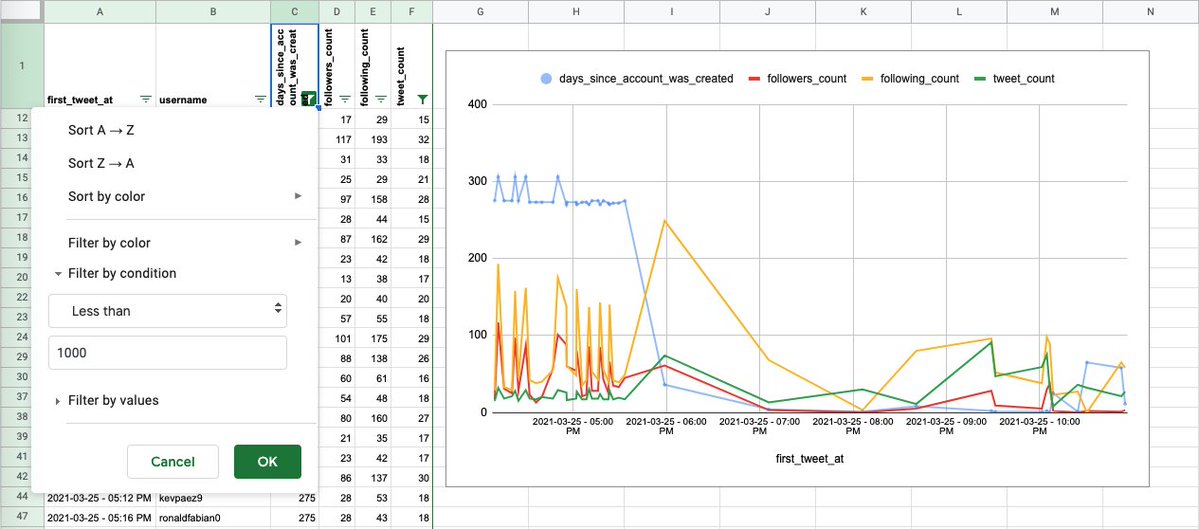
Task: Collapse Filter by condition section
Action: (x=115, y=274)
